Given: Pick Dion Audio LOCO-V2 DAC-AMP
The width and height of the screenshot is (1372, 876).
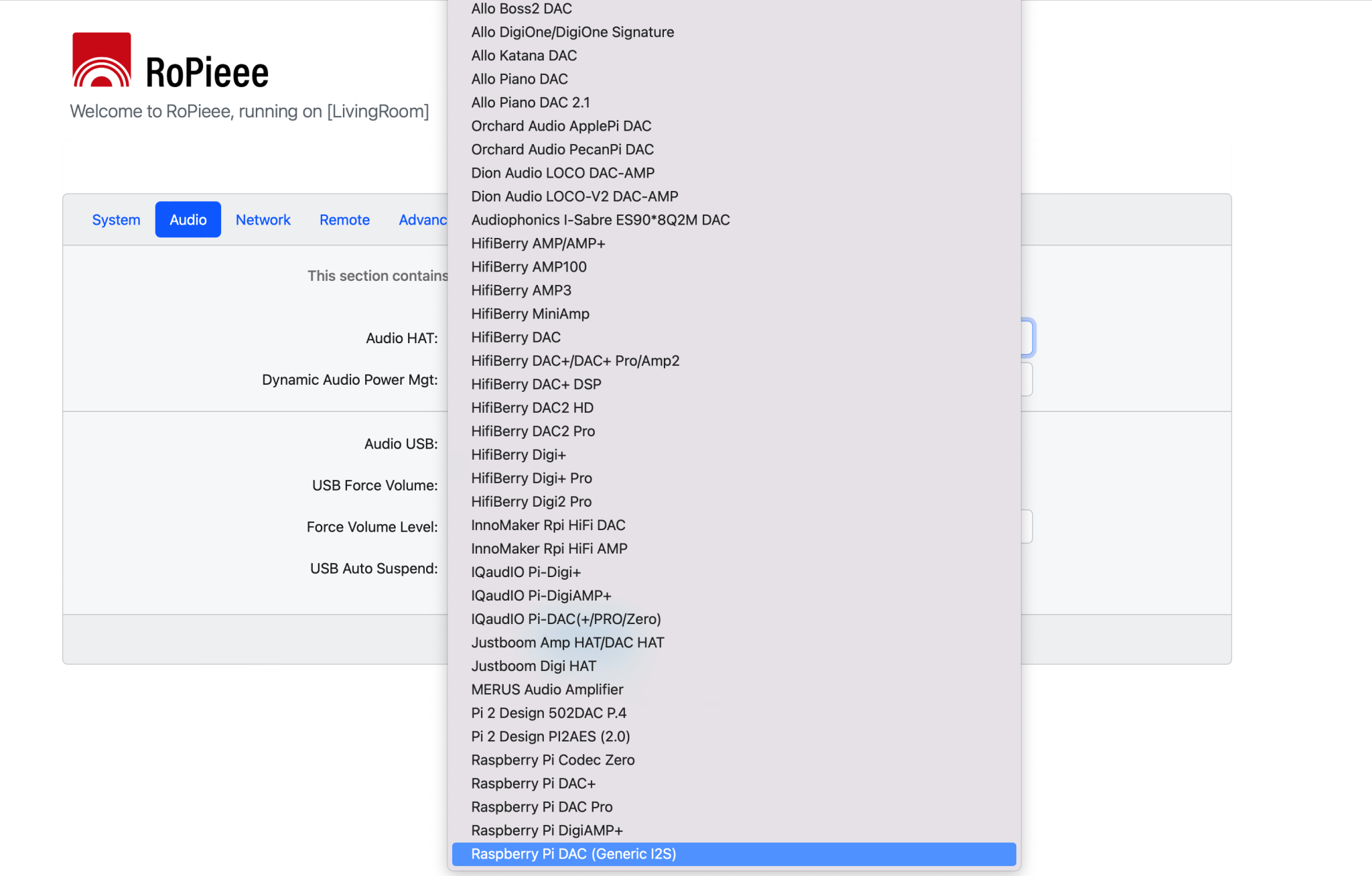Looking at the screenshot, I should [734, 196].
